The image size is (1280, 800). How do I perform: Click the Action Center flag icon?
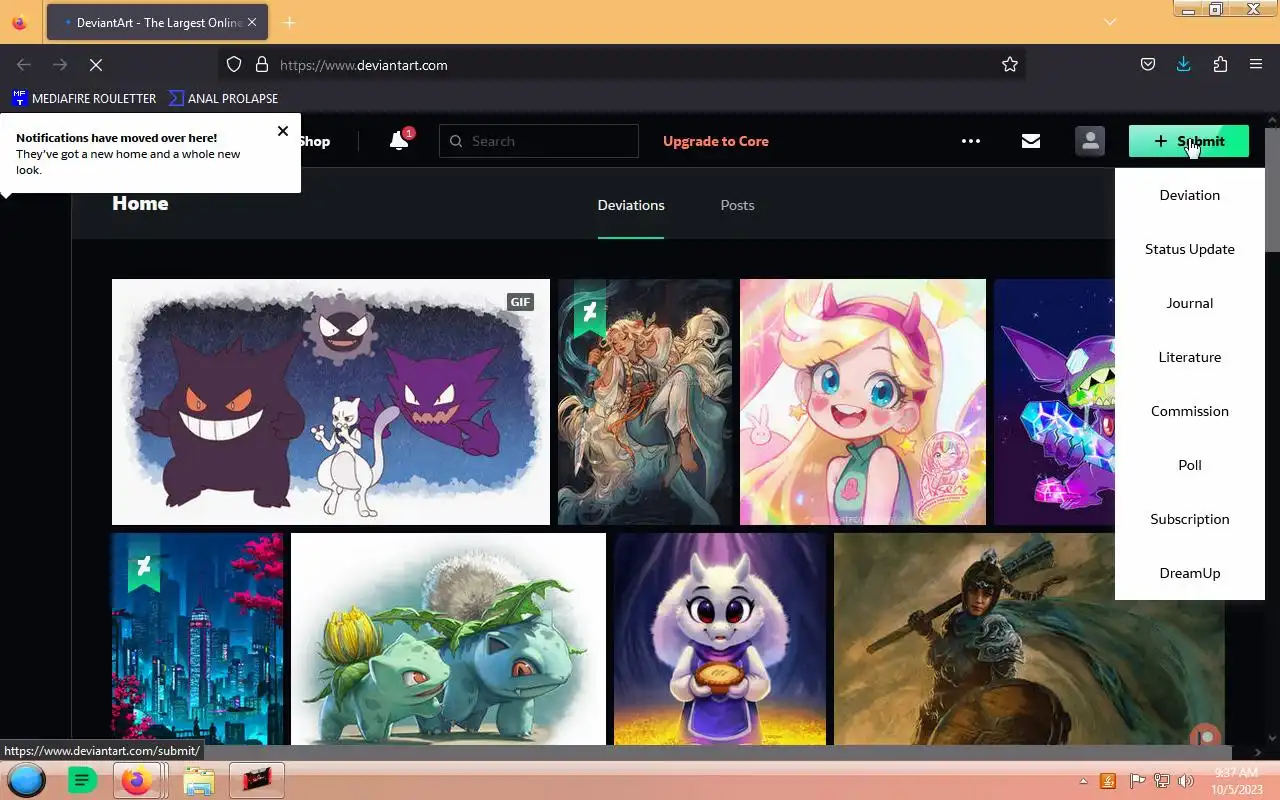[1137, 781]
